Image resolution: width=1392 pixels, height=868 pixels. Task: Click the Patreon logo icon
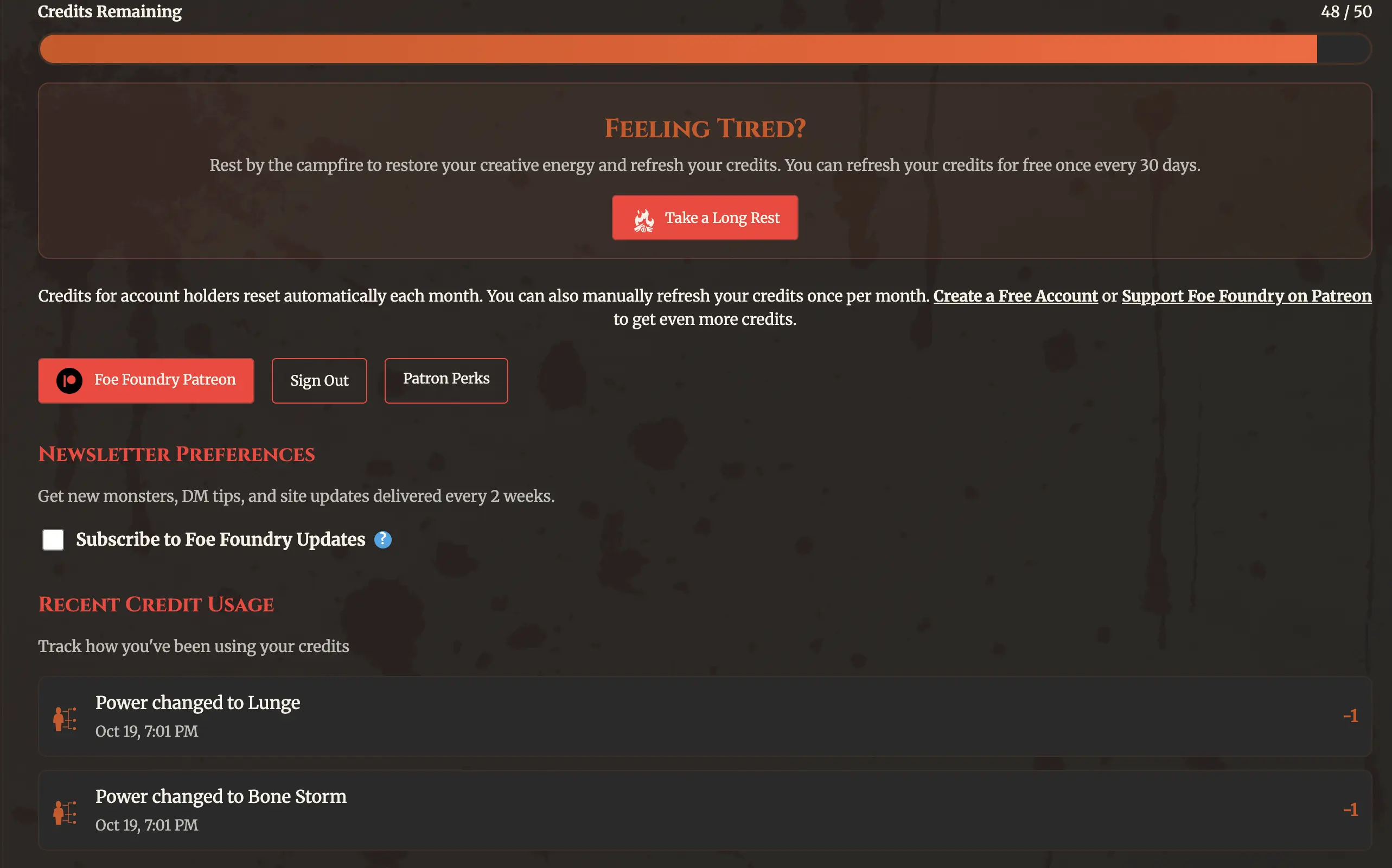[x=71, y=380]
